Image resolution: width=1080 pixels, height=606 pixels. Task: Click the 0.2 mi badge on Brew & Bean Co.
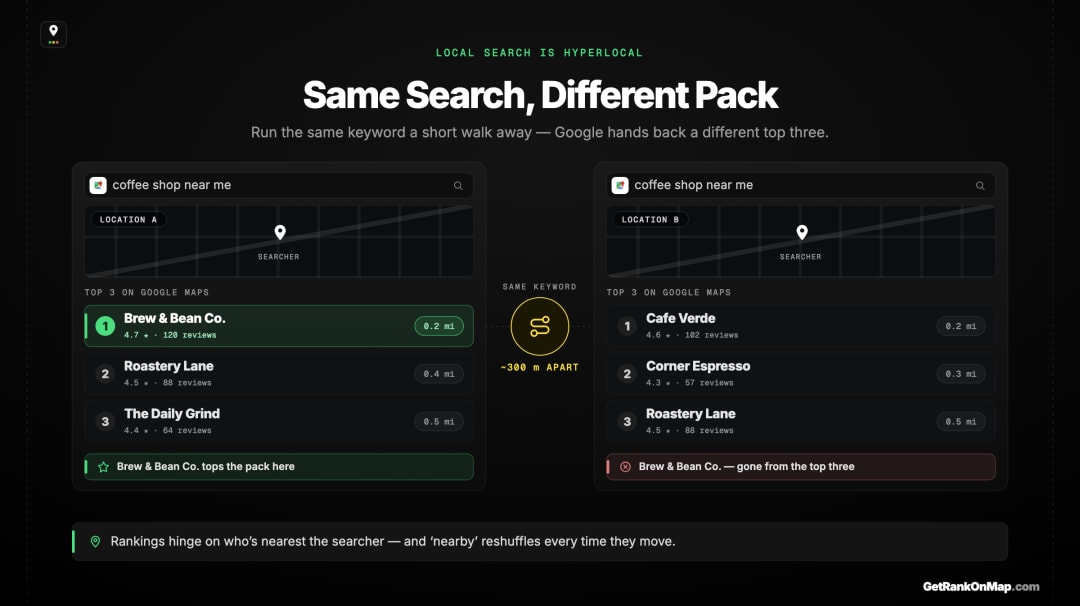click(439, 326)
